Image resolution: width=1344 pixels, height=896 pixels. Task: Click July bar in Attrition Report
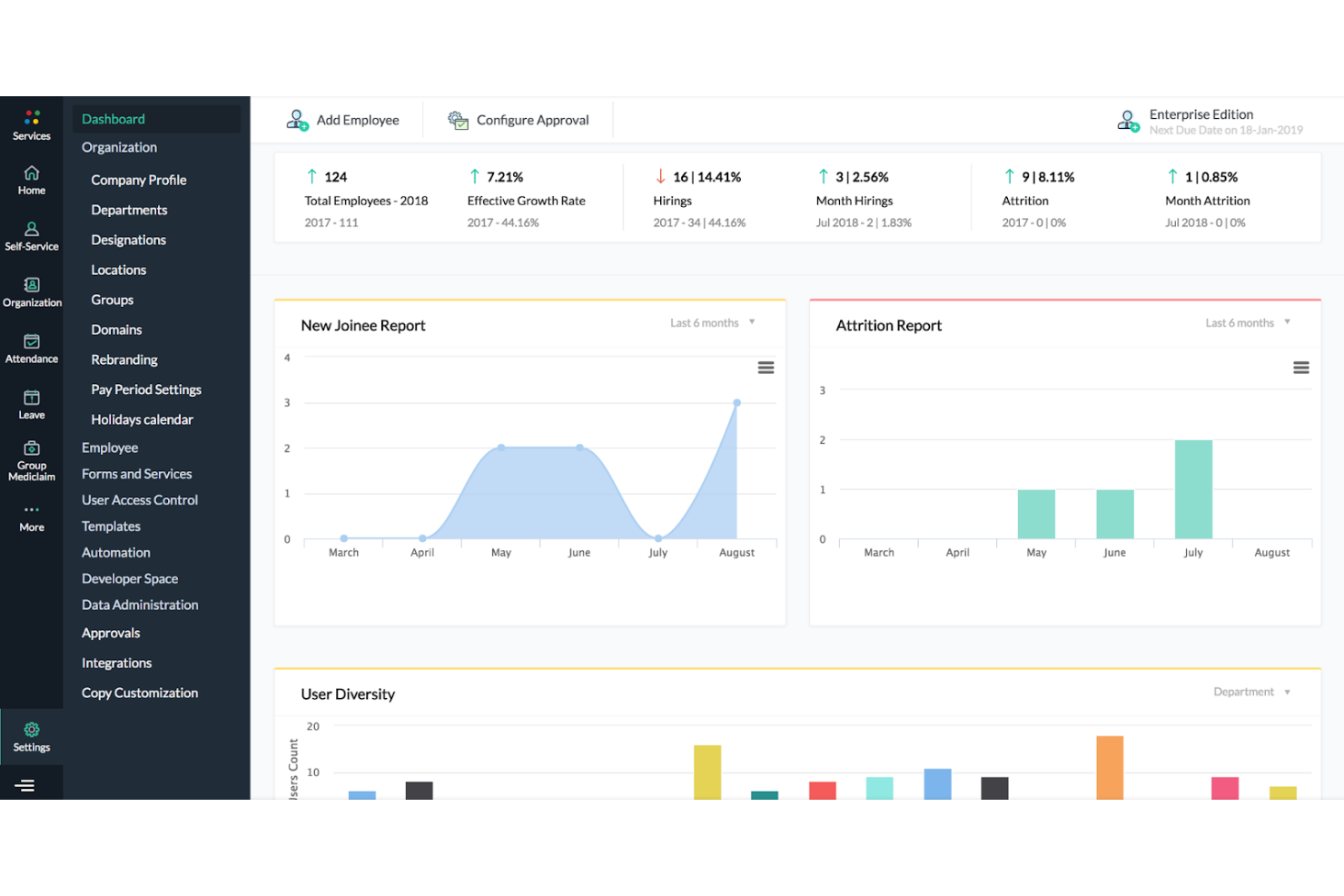pos(1193,489)
